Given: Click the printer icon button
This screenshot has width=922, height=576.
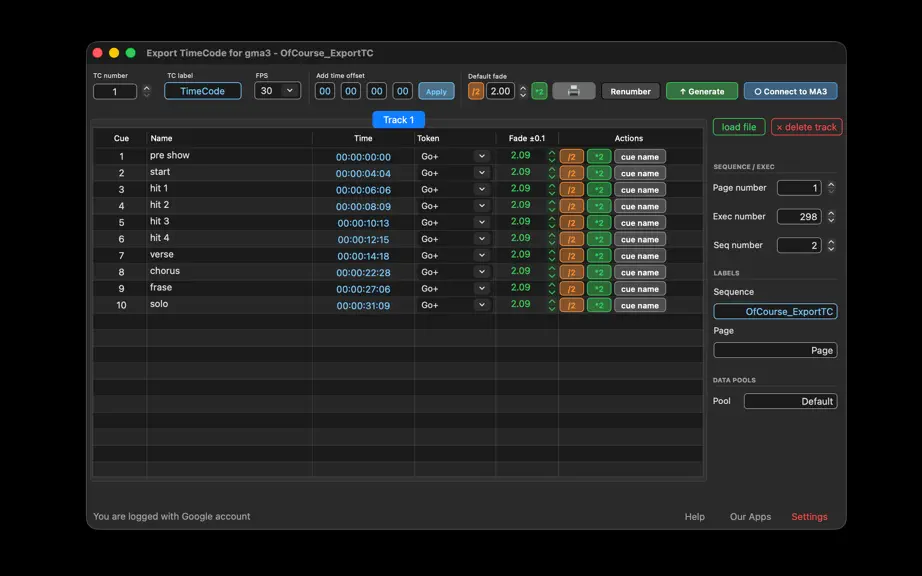Looking at the screenshot, I should tap(574, 91).
